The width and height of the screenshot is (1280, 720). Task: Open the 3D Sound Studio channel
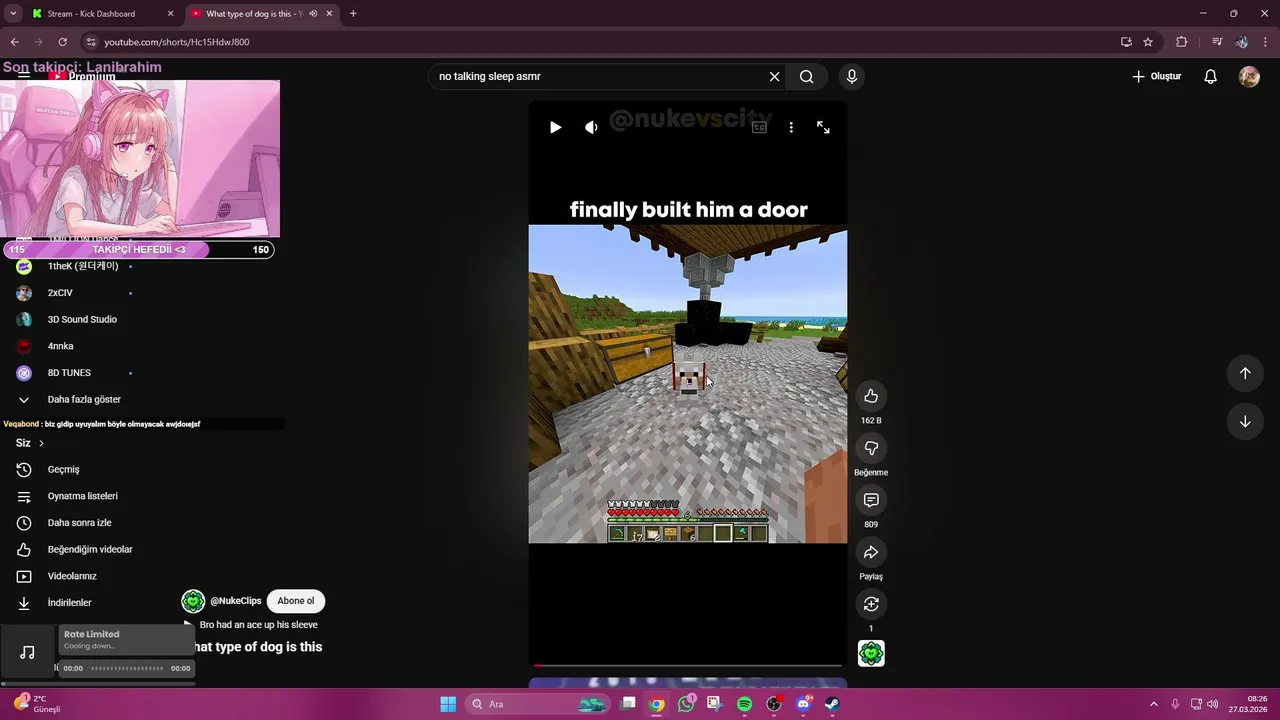tap(82, 319)
